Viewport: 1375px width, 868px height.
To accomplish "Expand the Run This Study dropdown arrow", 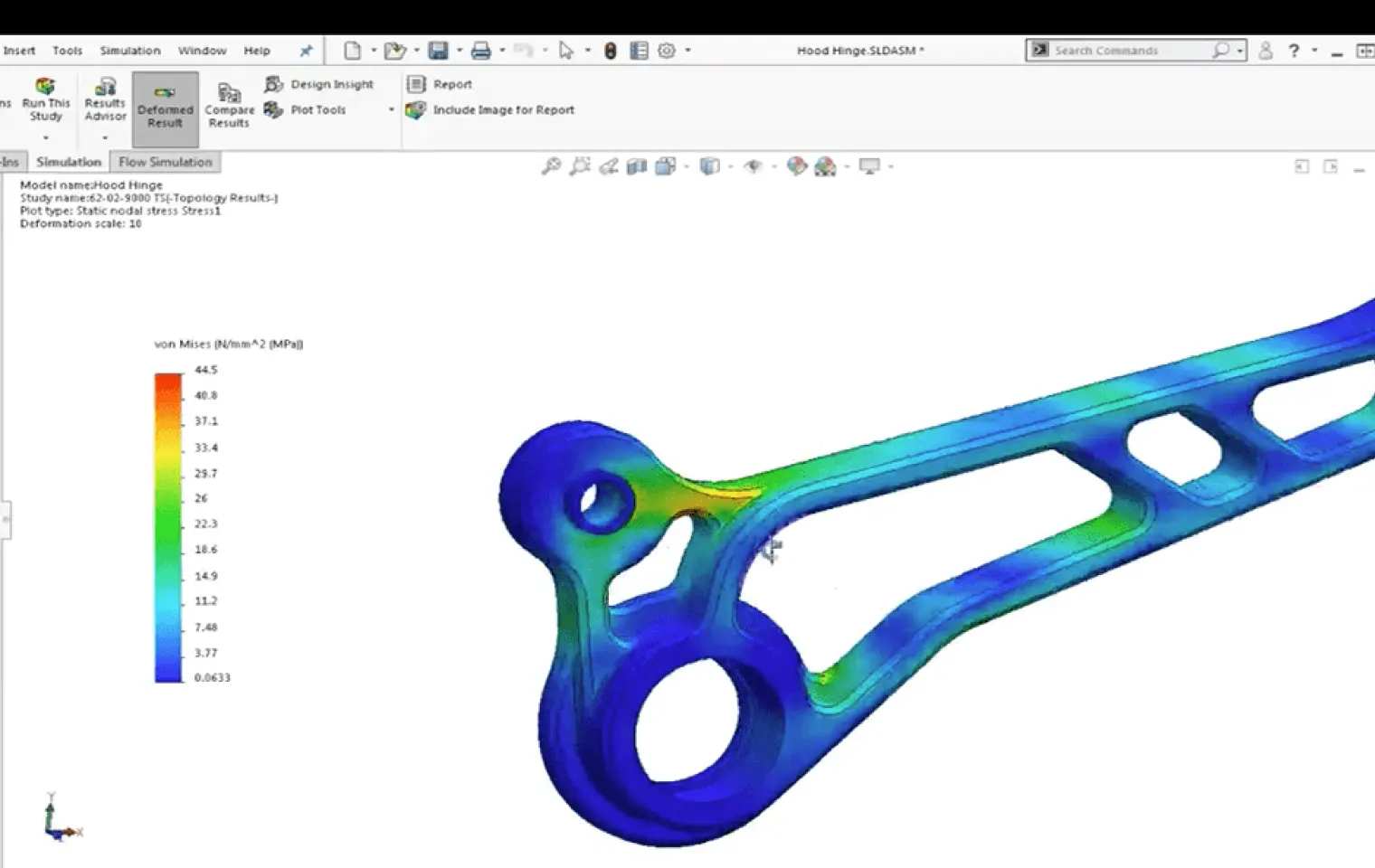I will coord(45,137).
